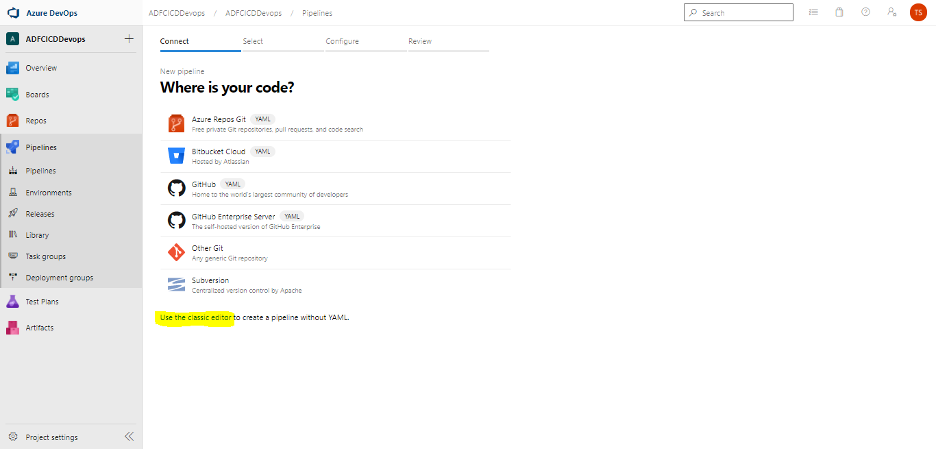The height and width of the screenshot is (450, 936).
Task: Open the marketplace shopping bag icon
Action: 839,12
